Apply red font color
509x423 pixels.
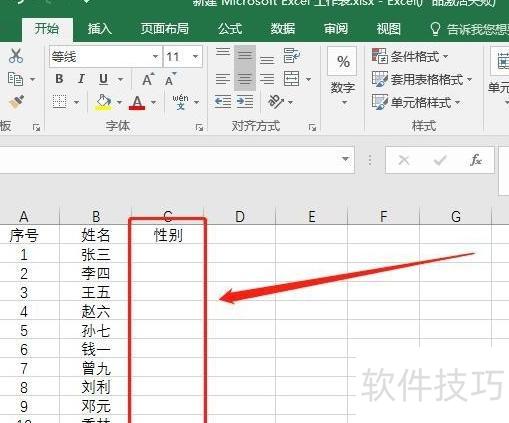(137, 102)
